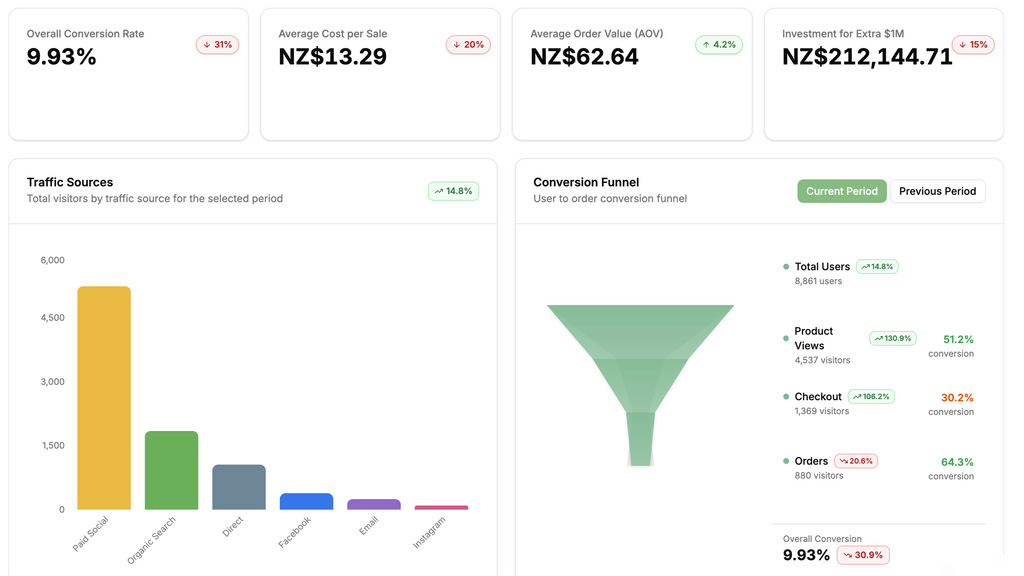Image resolution: width=1024 pixels, height=576 pixels.
Task: Click the 30.9% downtrend Overall Conversion badge
Action: coord(863,555)
